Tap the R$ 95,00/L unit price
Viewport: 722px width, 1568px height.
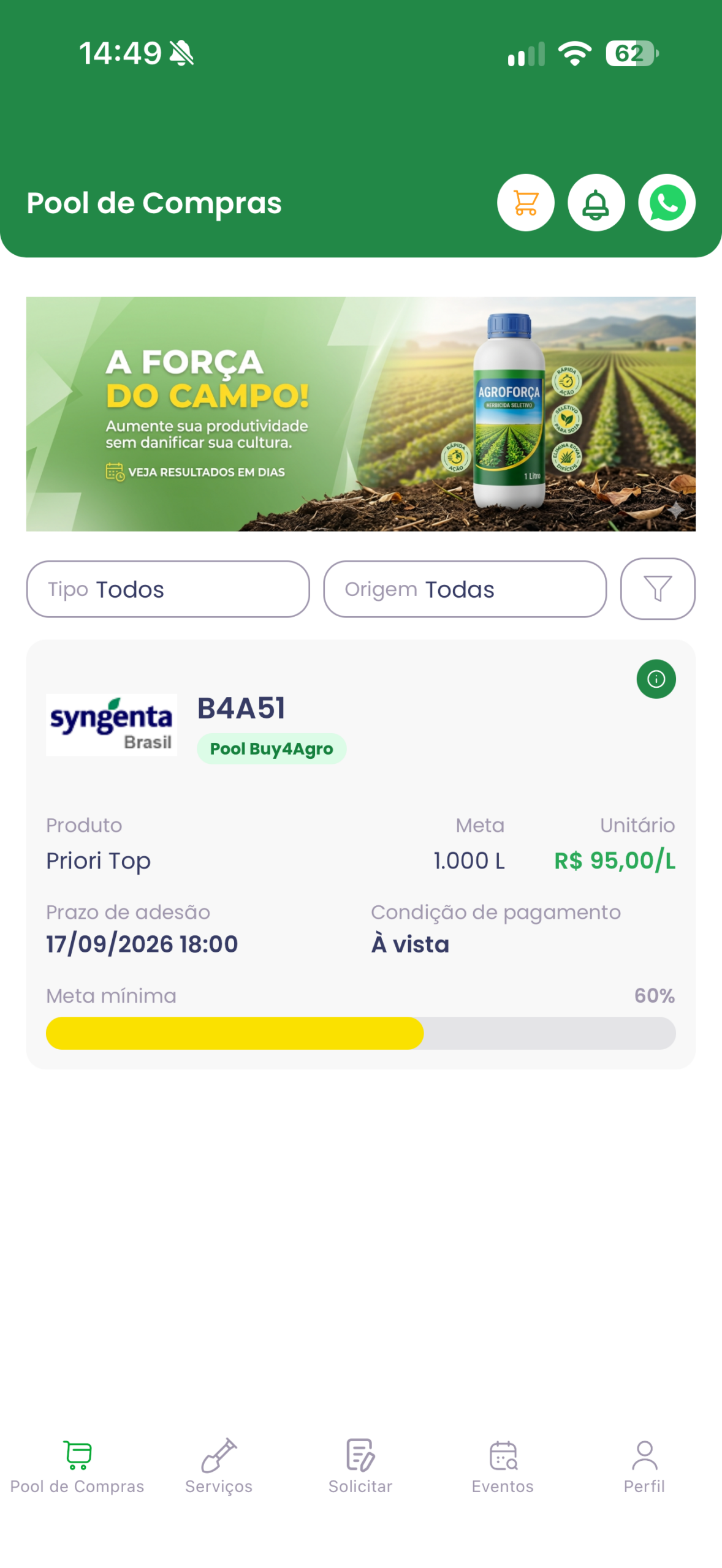pyautogui.click(x=614, y=861)
